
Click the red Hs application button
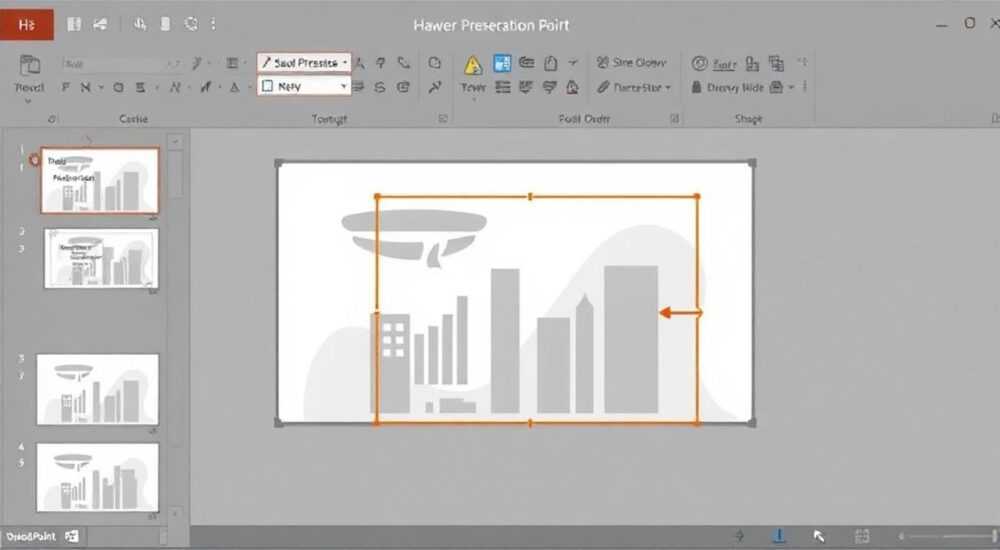pos(27,25)
